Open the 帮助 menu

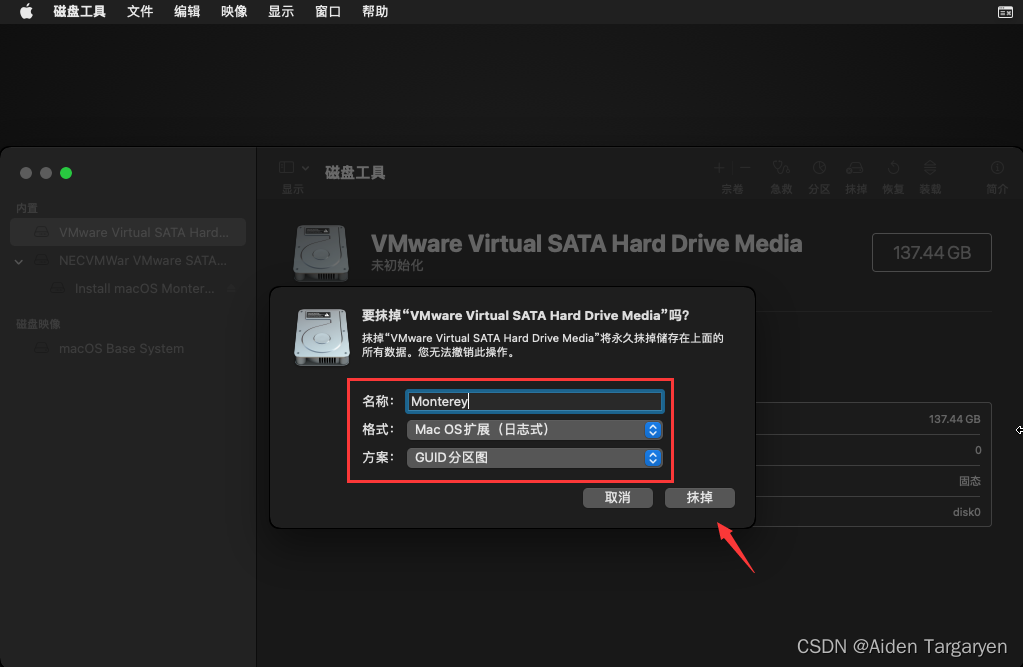374,12
